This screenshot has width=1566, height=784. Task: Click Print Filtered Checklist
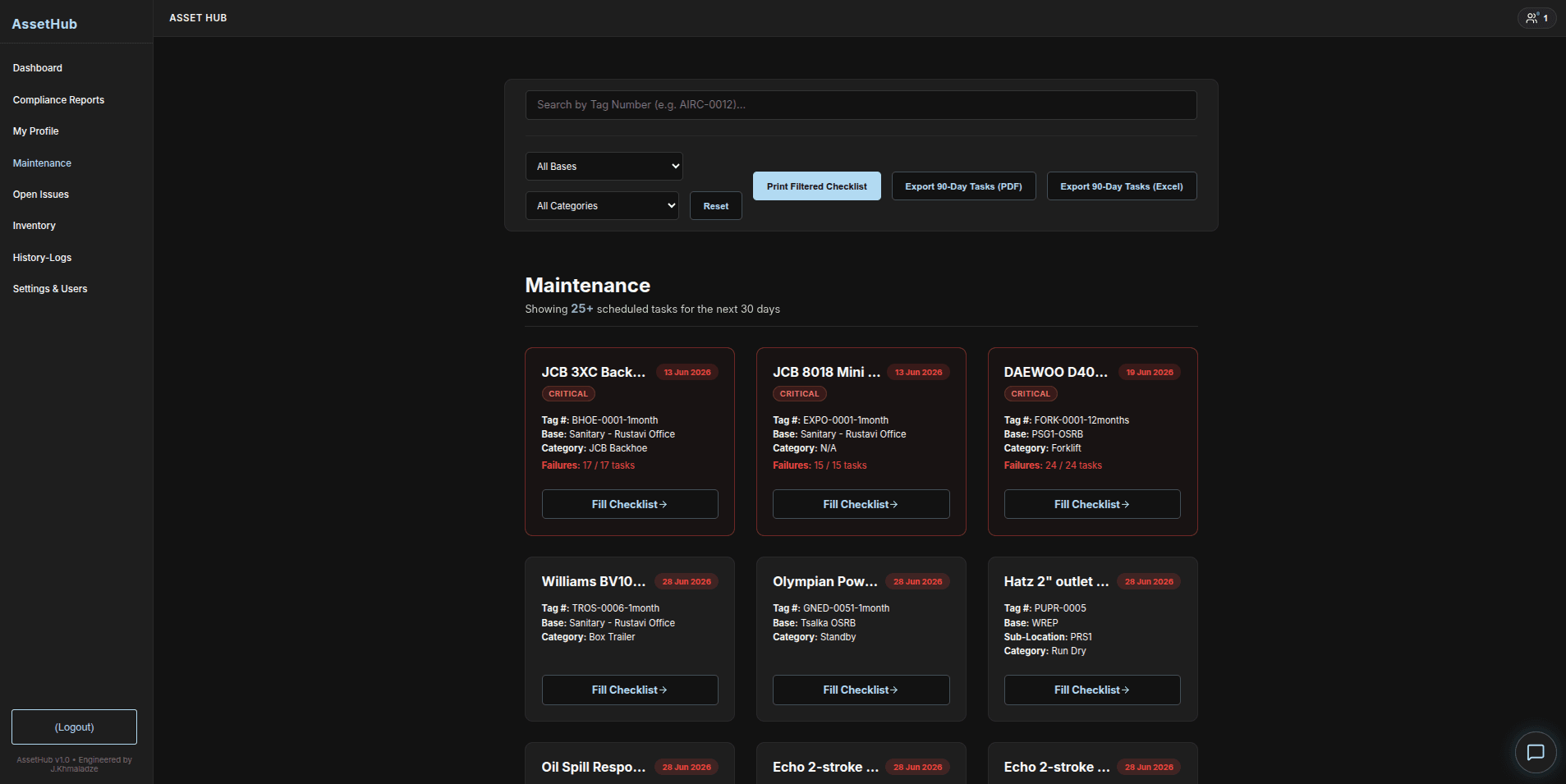[816, 186]
